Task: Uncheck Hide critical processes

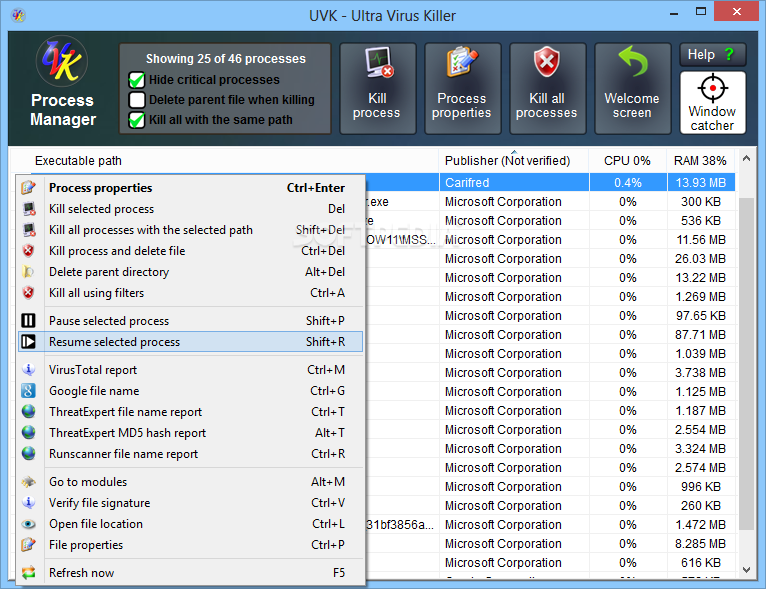Action: click(x=137, y=80)
